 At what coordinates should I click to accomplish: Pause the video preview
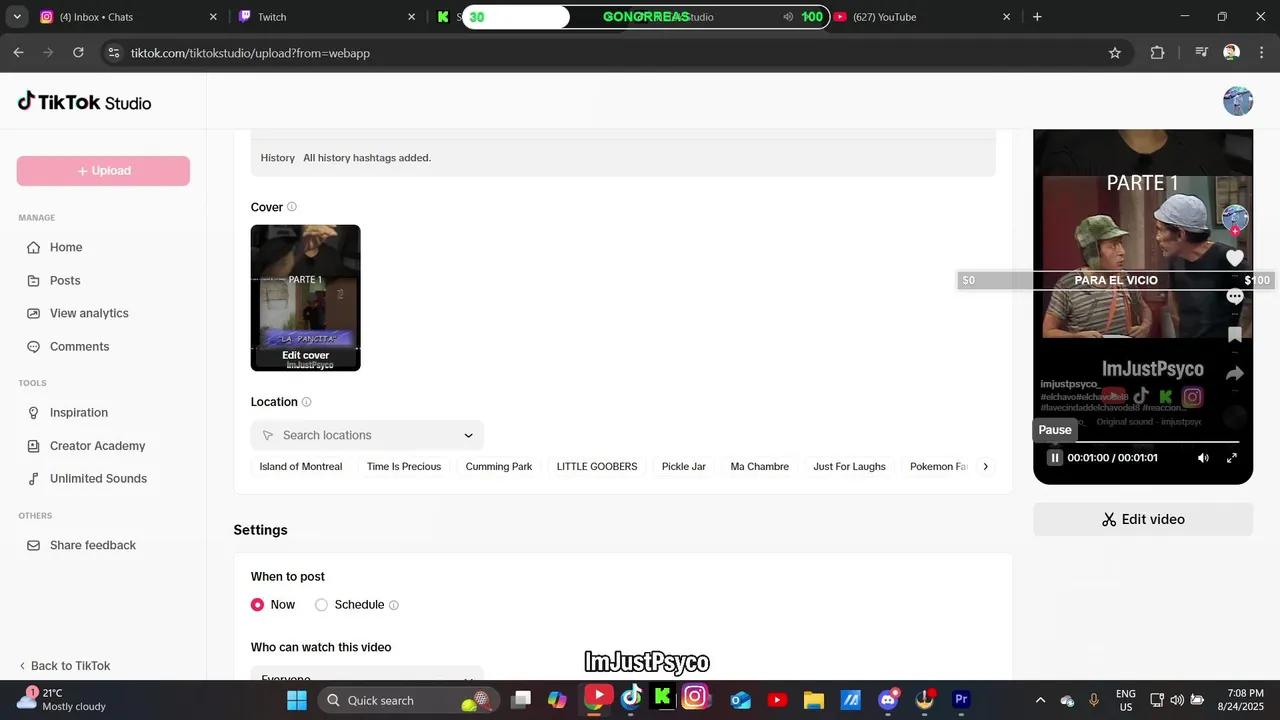pos(1054,458)
